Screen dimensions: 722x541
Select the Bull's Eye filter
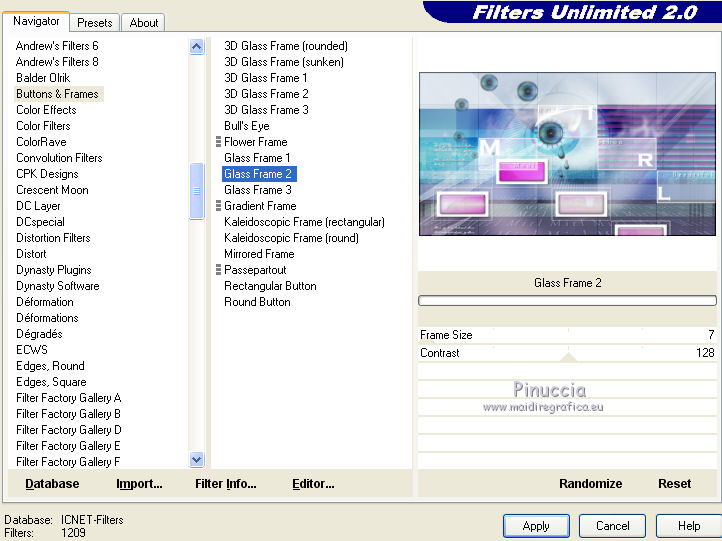click(x=247, y=126)
